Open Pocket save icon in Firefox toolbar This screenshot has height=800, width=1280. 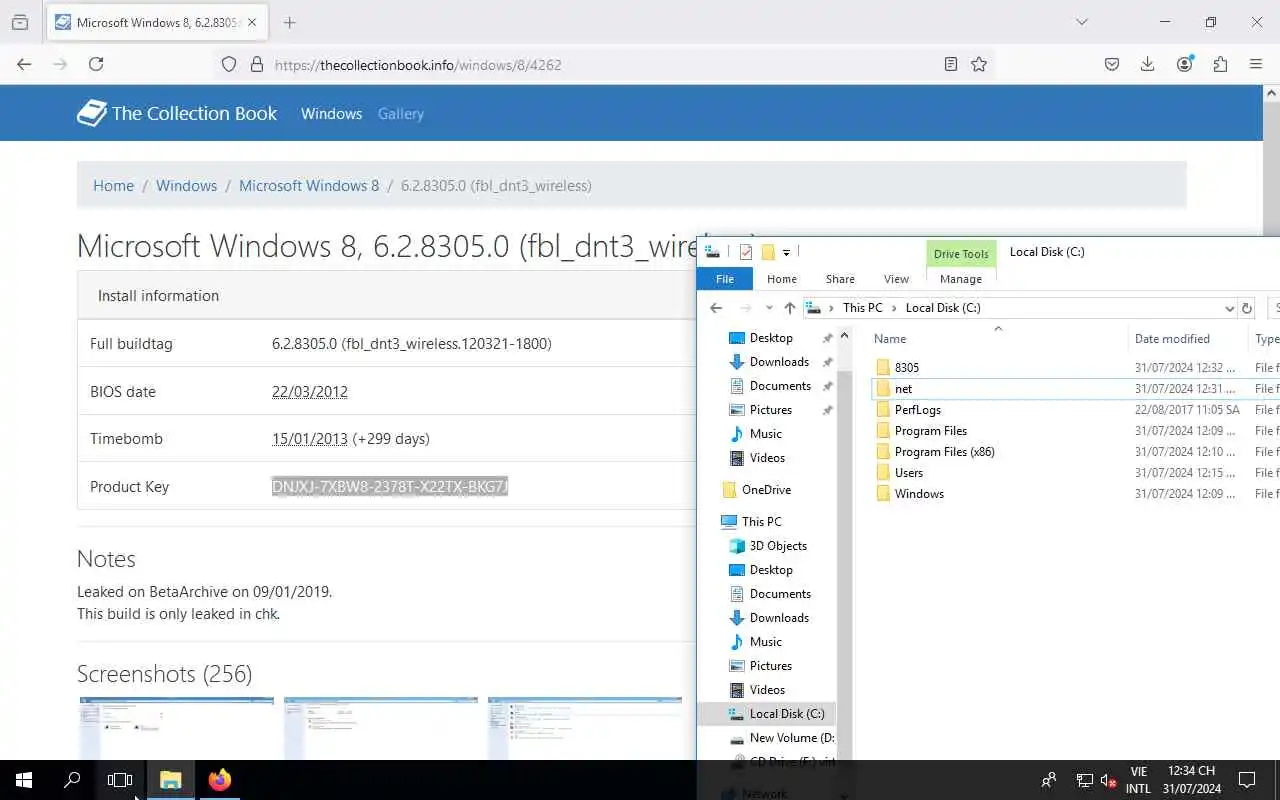(x=1112, y=64)
